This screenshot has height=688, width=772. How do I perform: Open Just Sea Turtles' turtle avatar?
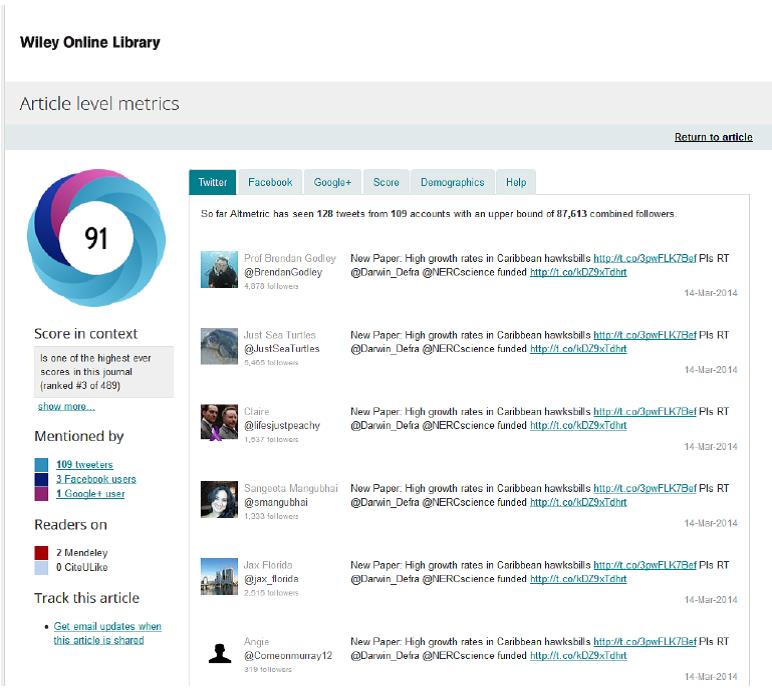point(219,347)
